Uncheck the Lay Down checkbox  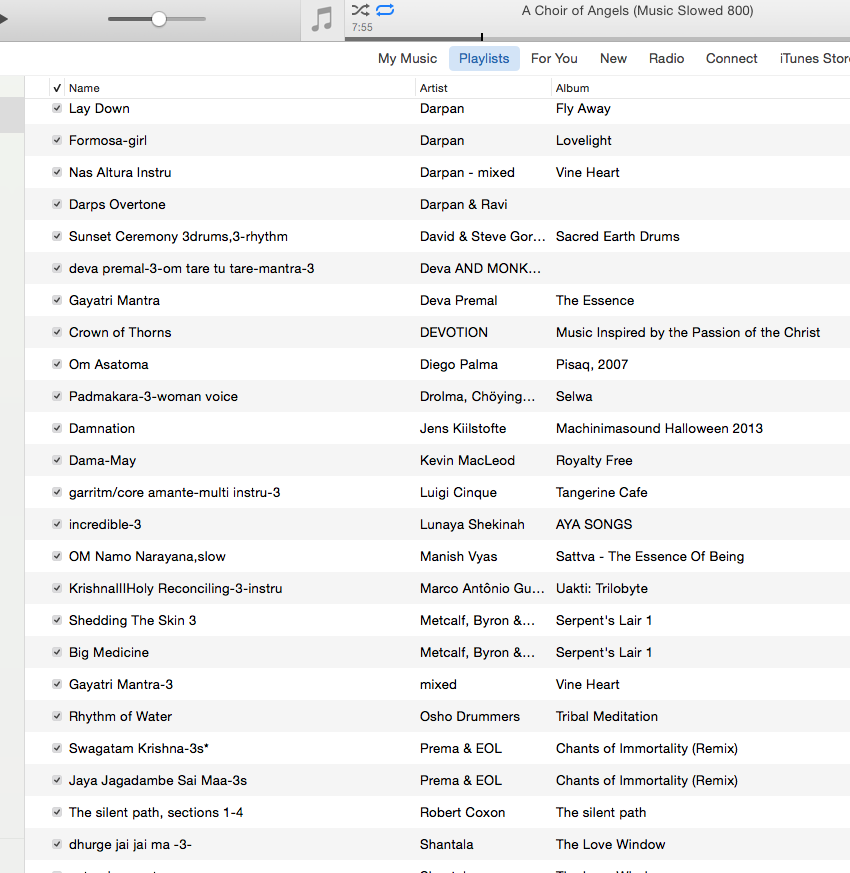pos(57,108)
